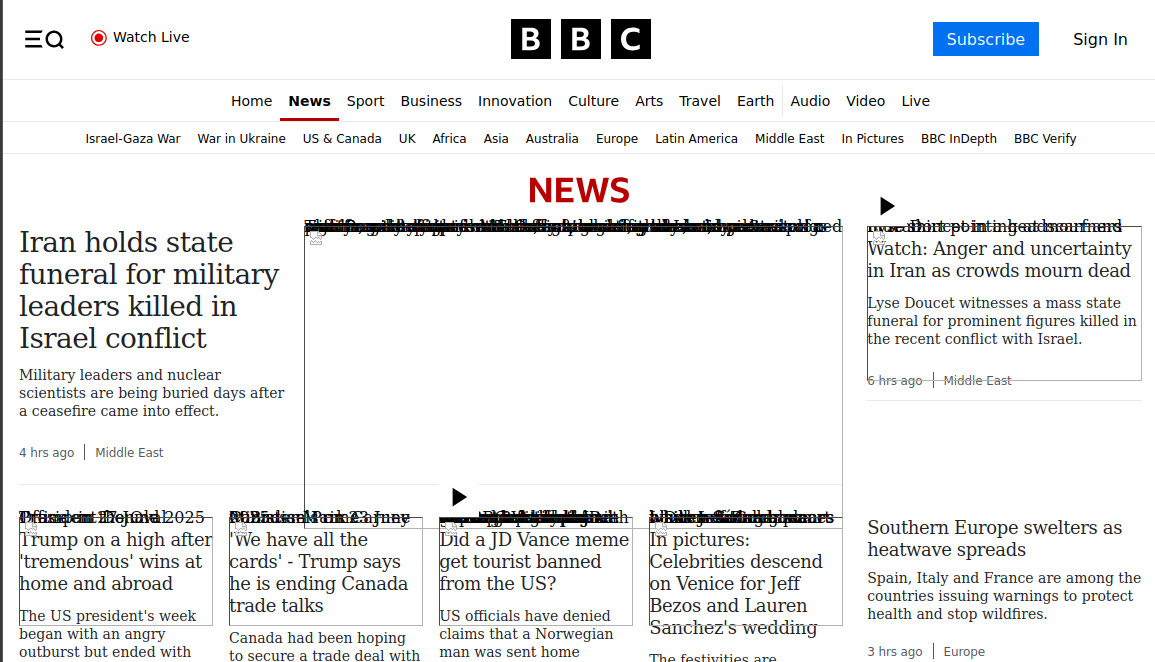Open the Culture section
This screenshot has width=1155, height=662.
click(593, 101)
